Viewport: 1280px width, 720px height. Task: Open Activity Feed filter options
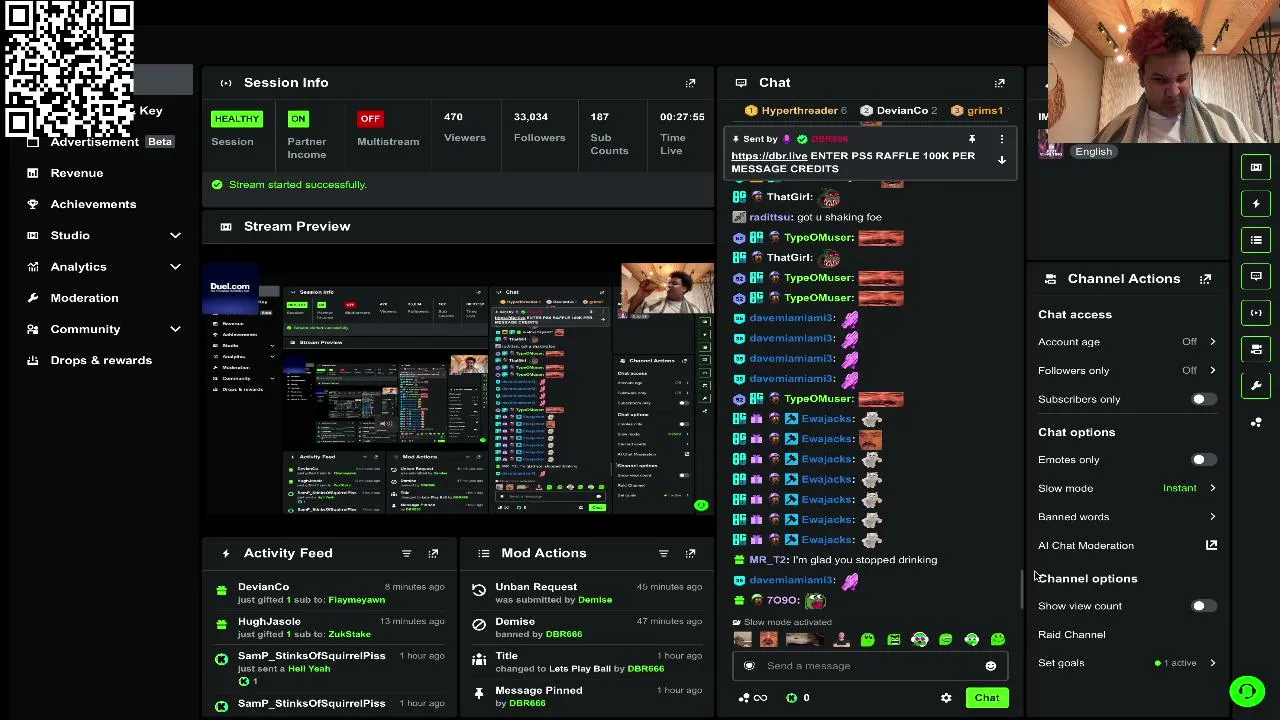[x=406, y=553]
